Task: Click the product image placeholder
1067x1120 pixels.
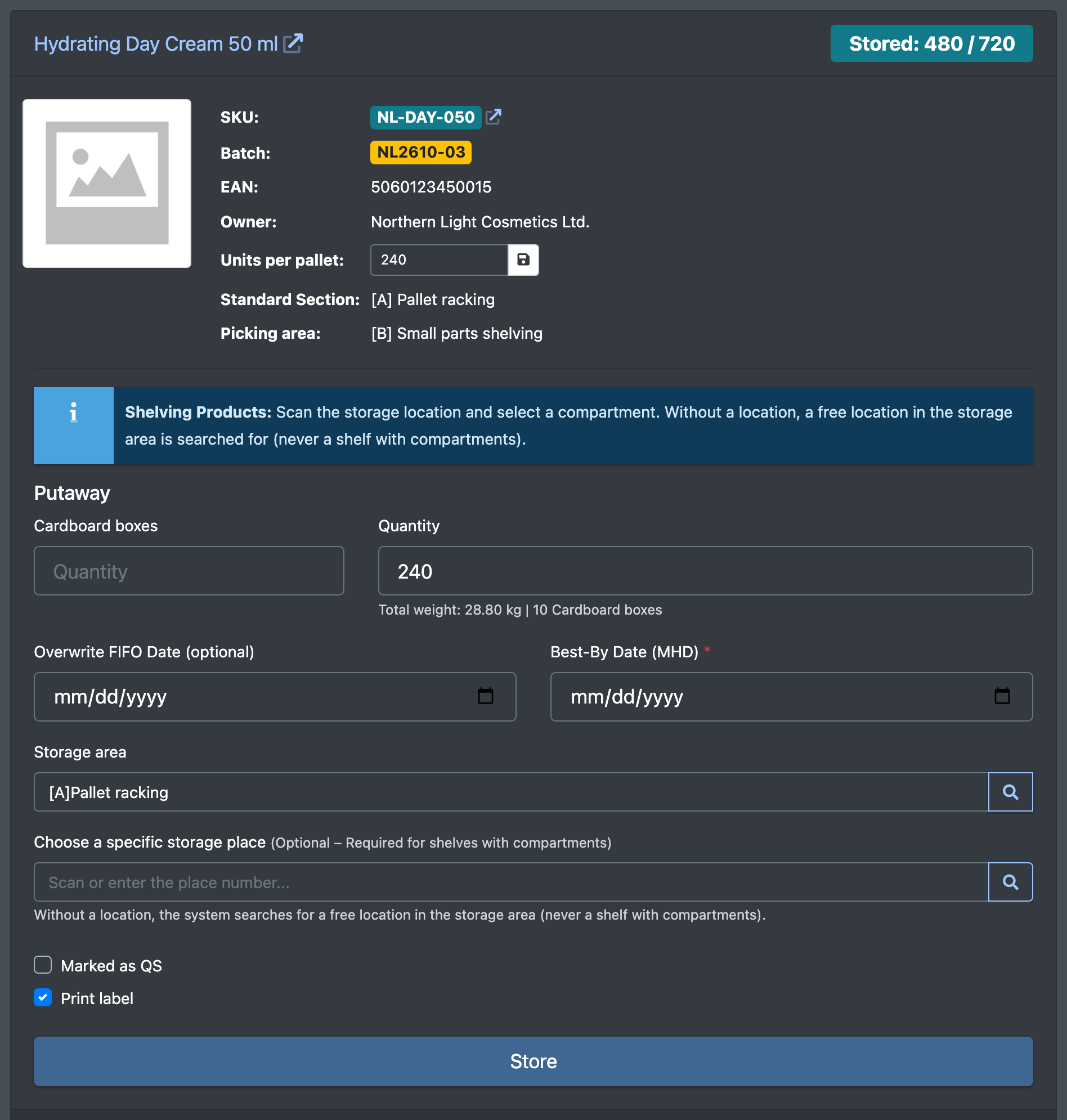Action: pos(107,183)
